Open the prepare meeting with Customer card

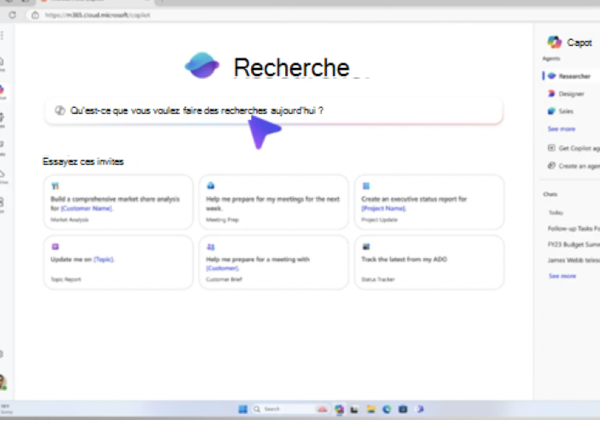coord(274,262)
